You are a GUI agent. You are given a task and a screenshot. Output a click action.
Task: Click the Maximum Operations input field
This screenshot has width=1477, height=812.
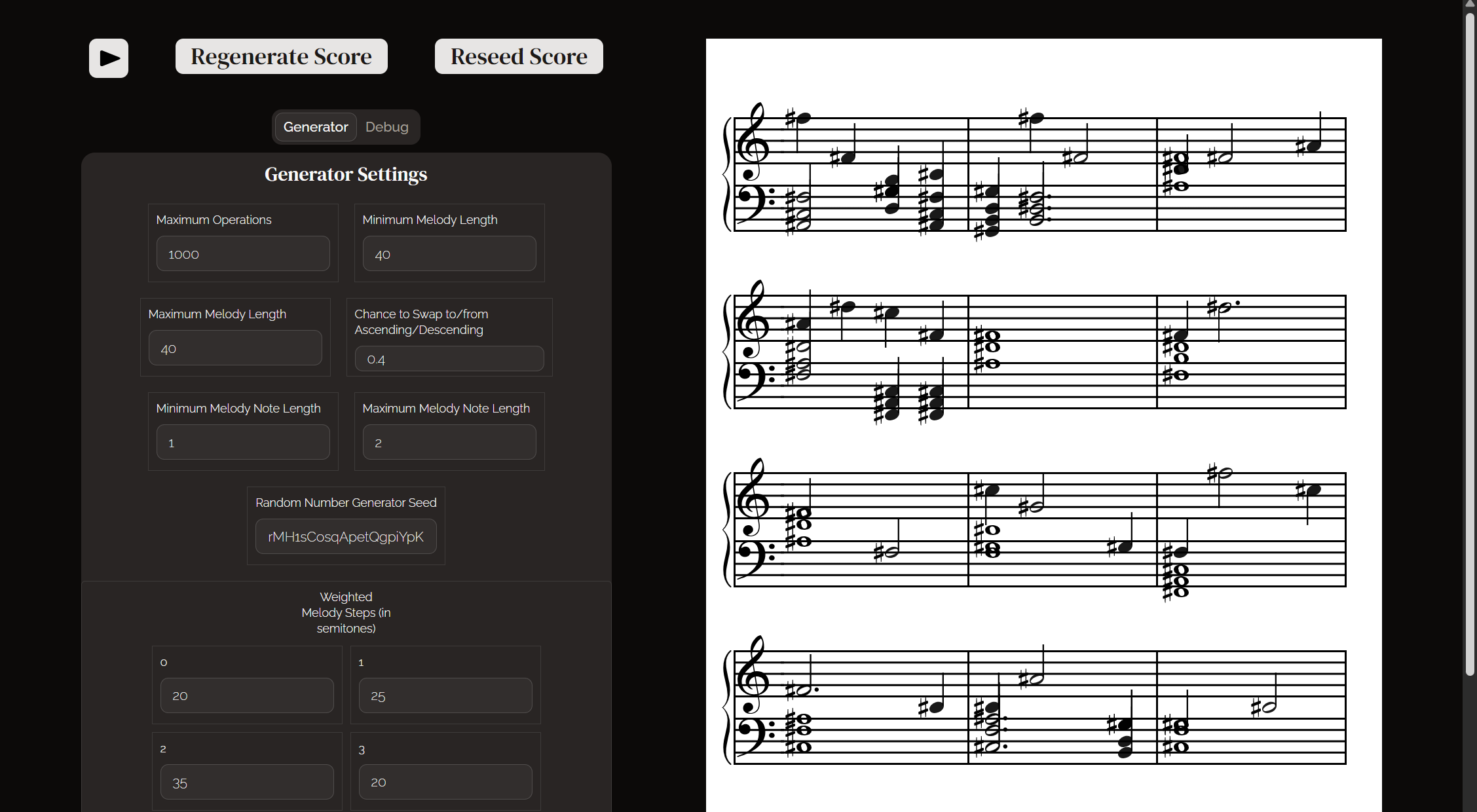point(243,254)
